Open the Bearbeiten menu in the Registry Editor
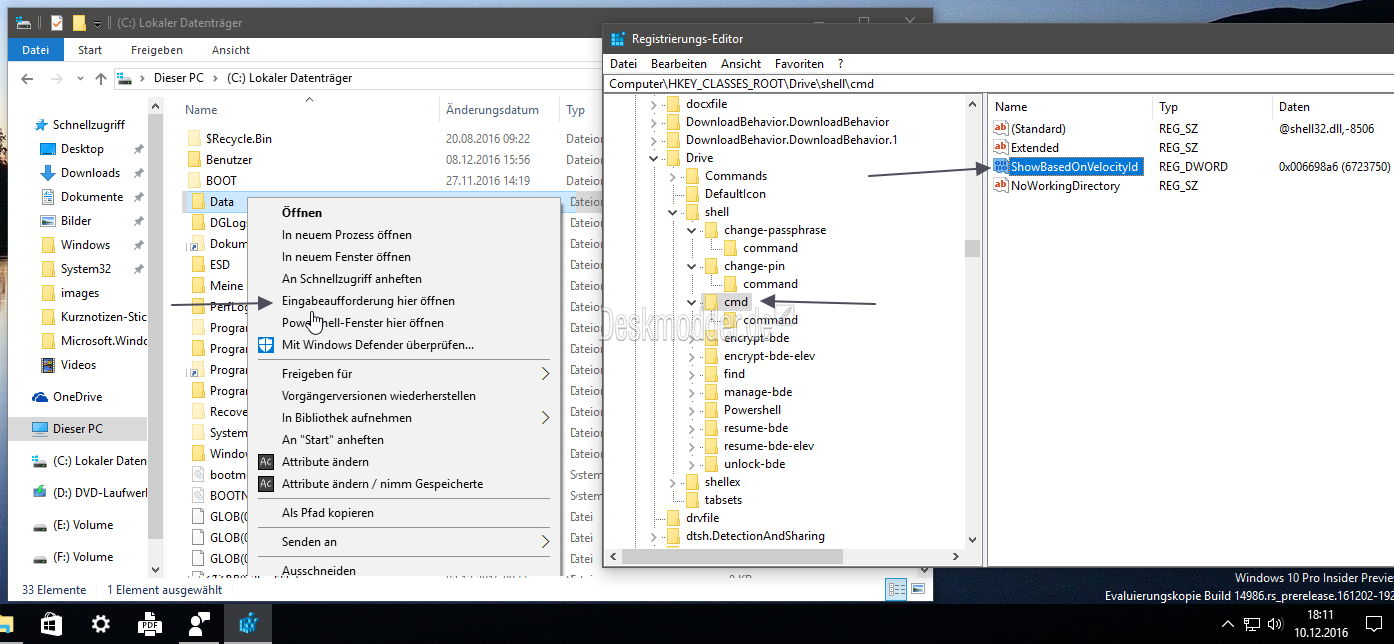 point(679,64)
